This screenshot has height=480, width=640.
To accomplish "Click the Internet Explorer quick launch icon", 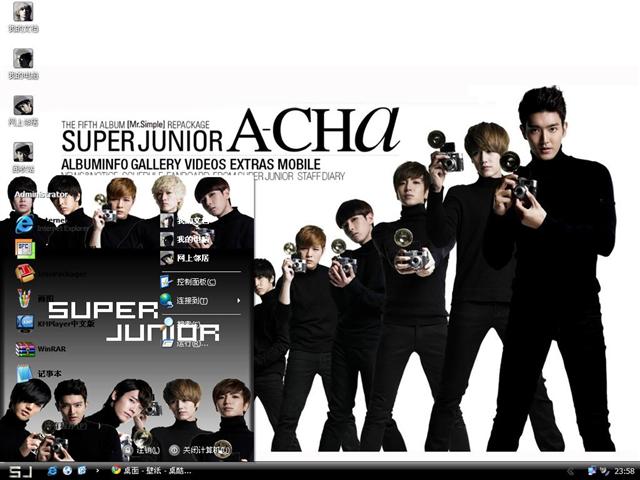I will pos(52,471).
